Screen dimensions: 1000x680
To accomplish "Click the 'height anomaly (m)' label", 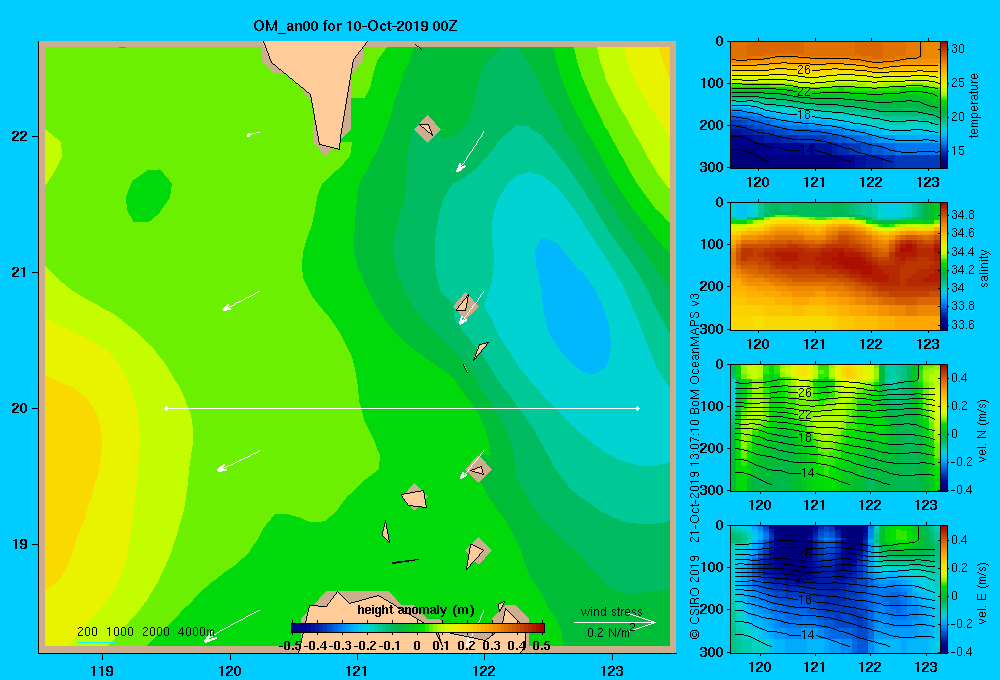I will click(416, 610).
